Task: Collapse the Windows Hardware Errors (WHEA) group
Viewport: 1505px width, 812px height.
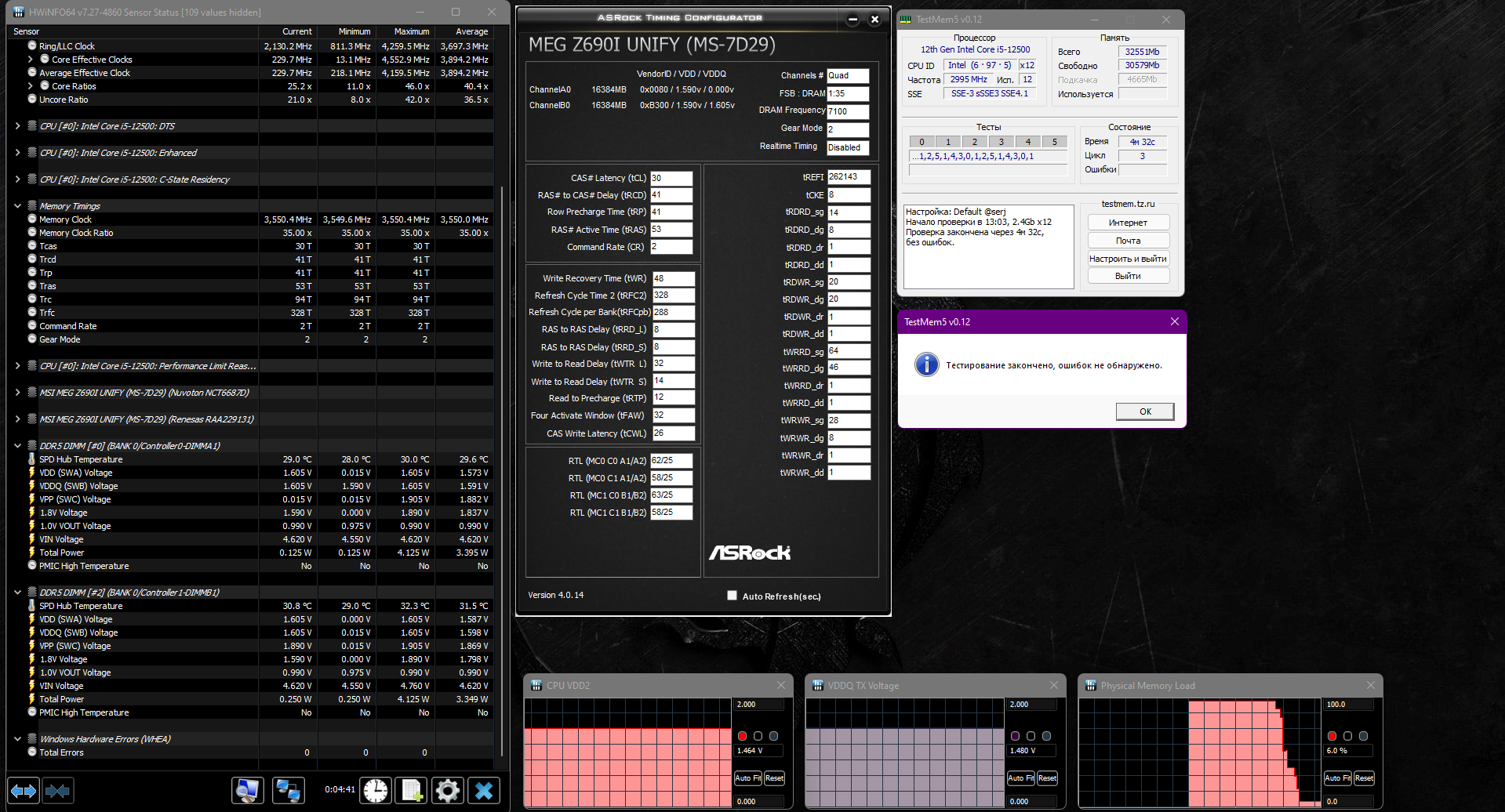Action: coord(18,738)
